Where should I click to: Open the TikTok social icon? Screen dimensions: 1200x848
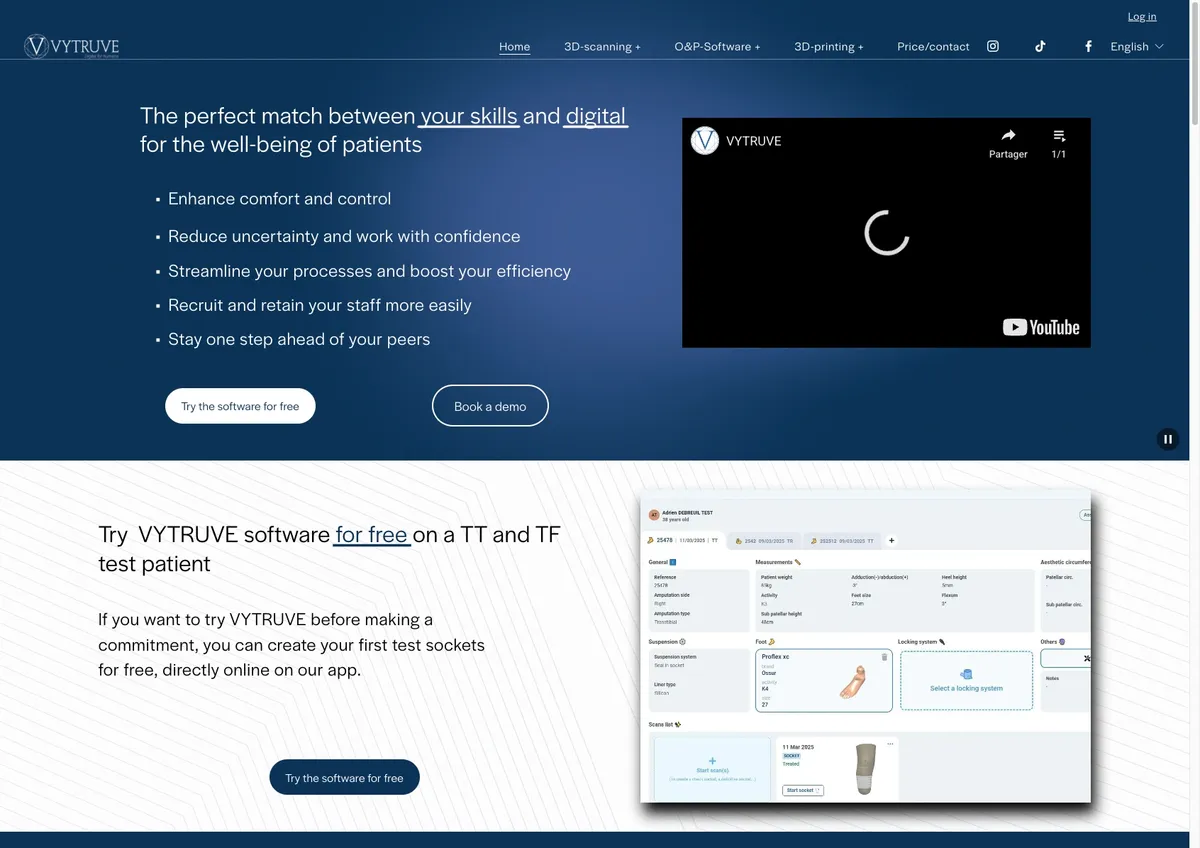[1040, 46]
